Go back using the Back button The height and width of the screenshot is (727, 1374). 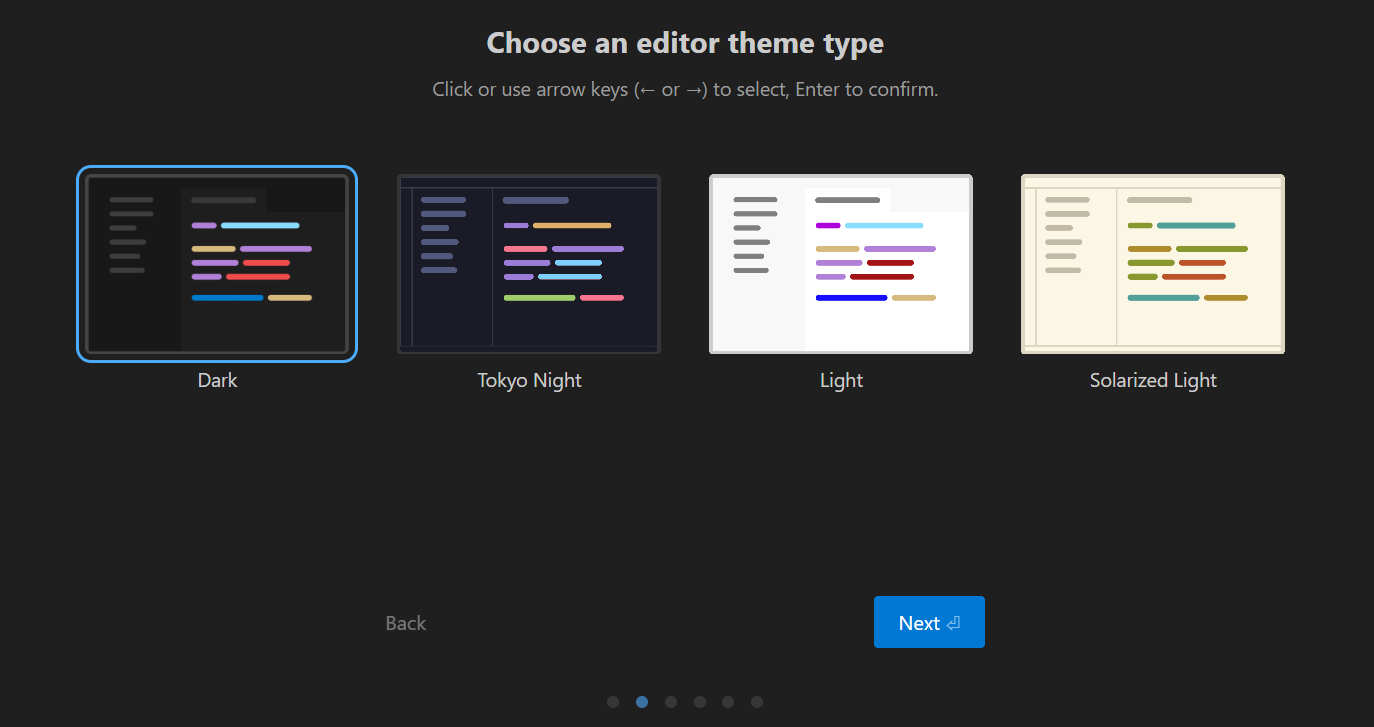(406, 623)
